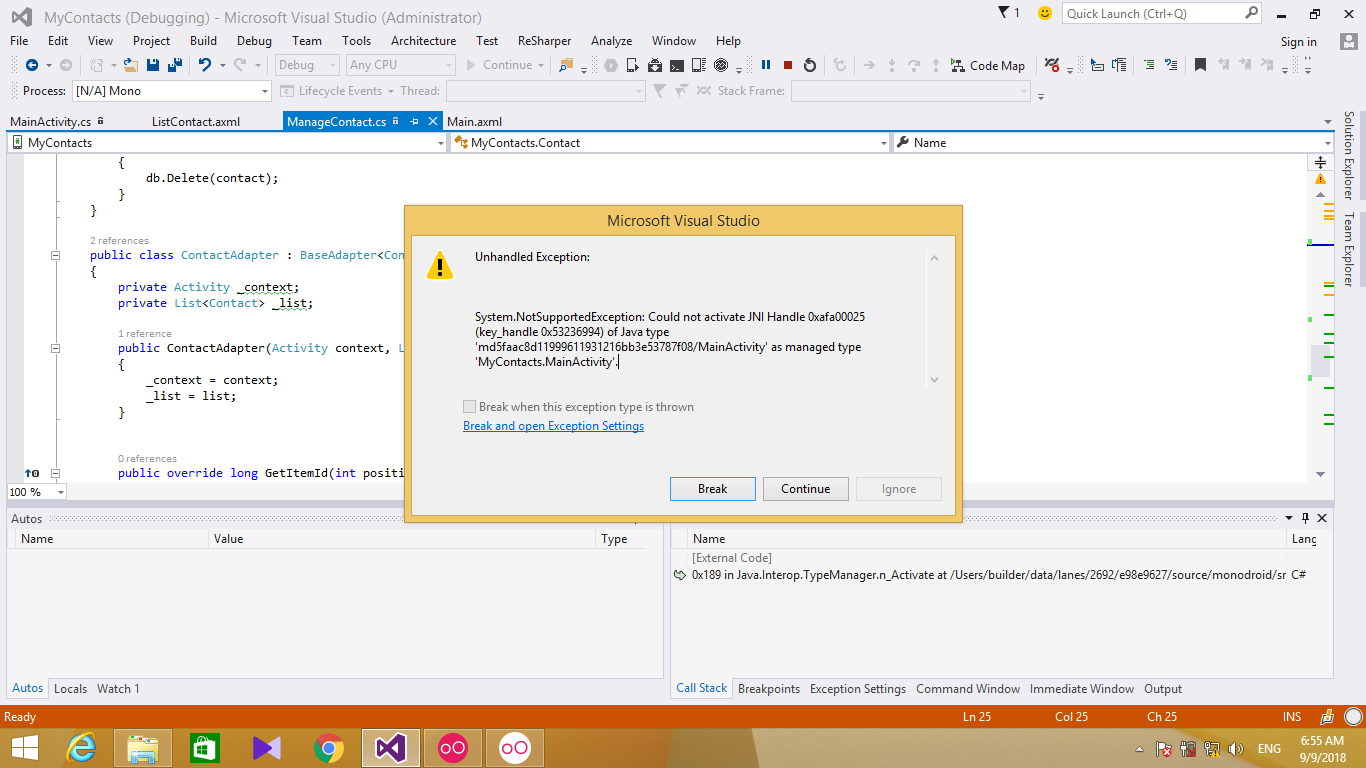Open the MyContacts.Contact type dropdown
Viewport: 1366px width, 768px height.
(883, 143)
